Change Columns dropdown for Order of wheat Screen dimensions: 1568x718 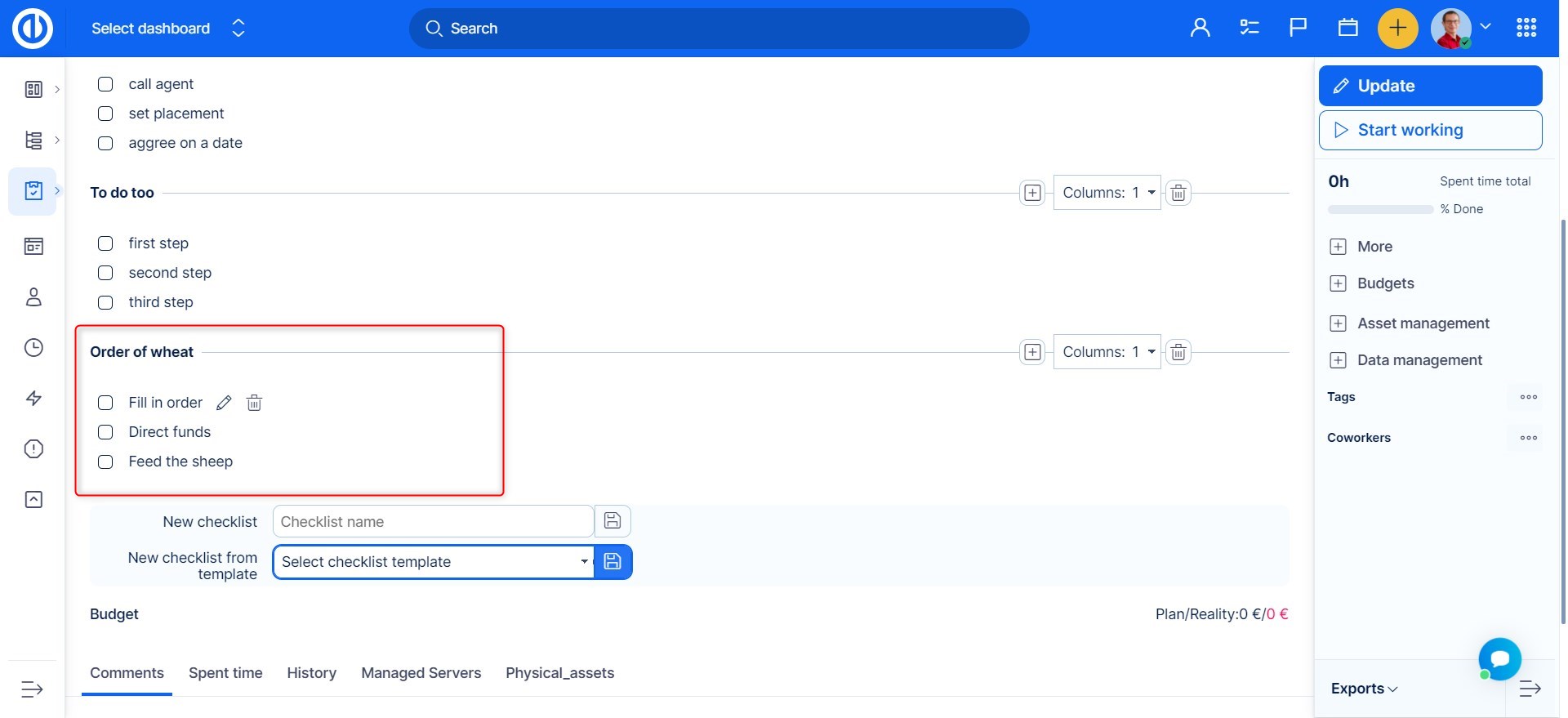click(1107, 352)
